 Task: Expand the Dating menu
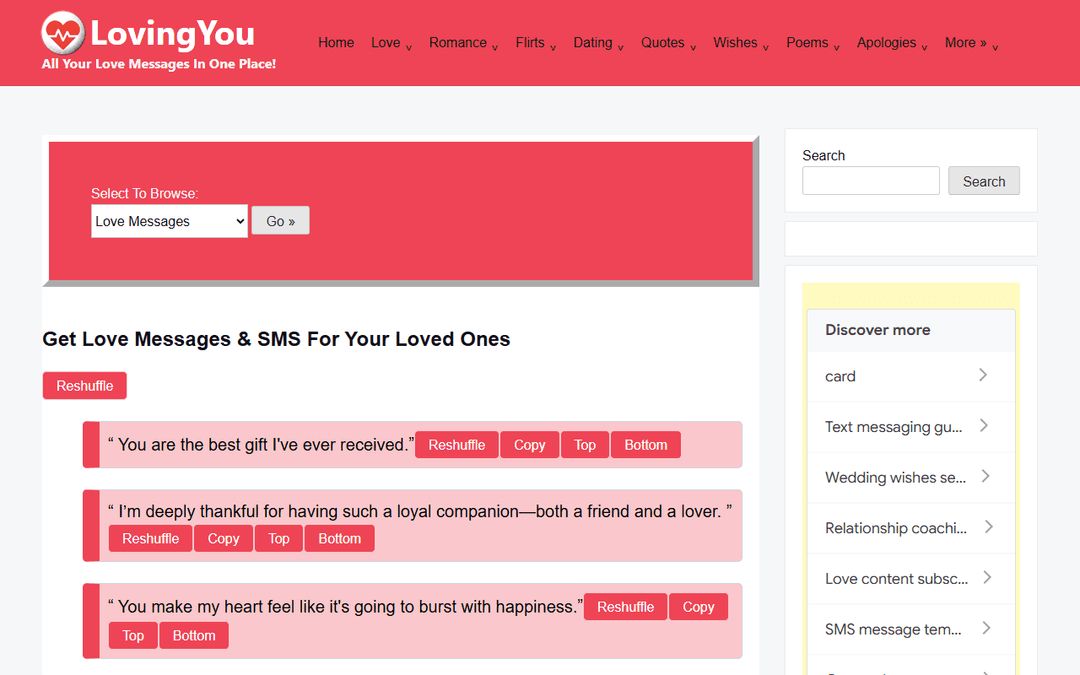(x=599, y=43)
